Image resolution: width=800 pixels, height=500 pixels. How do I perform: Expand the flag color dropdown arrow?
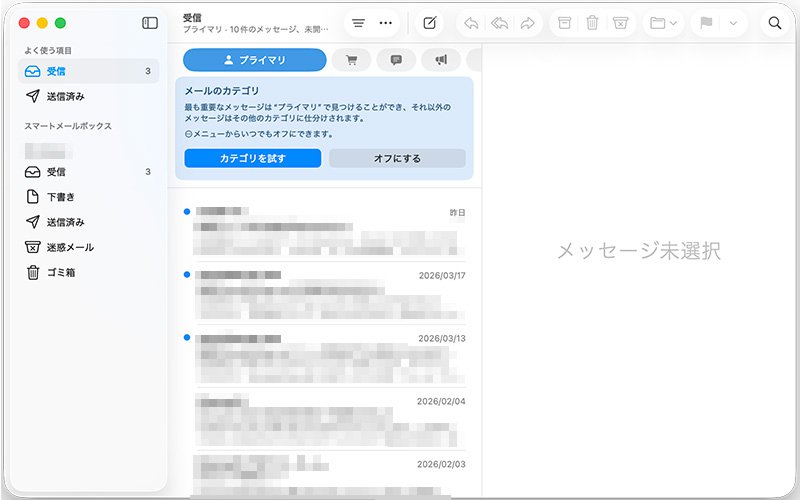coord(733,23)
